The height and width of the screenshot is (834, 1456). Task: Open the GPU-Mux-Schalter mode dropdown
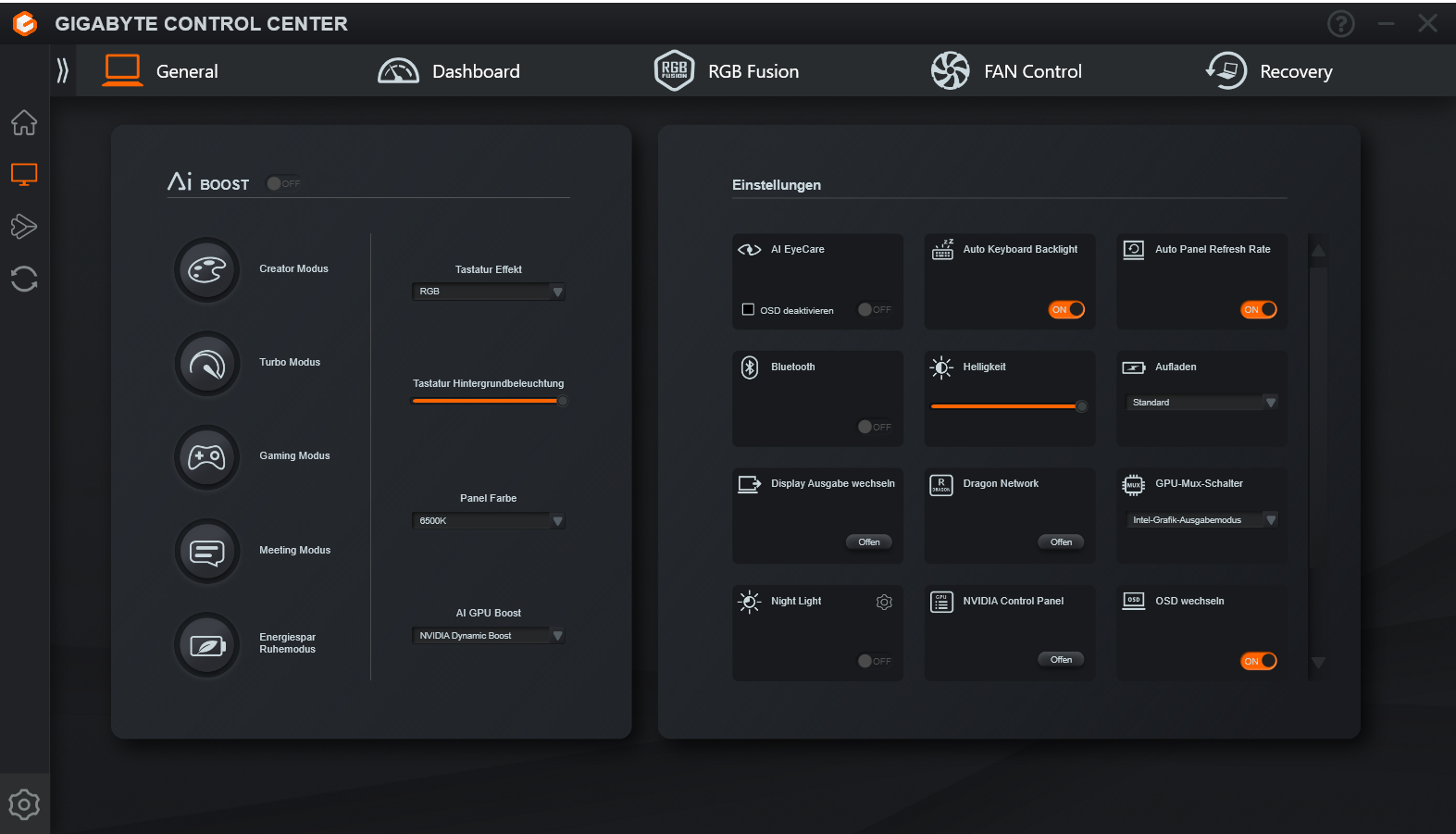(1201, 520)
